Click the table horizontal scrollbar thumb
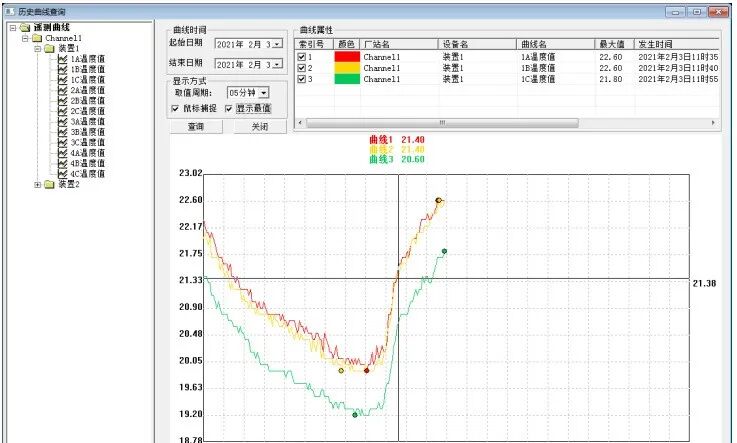This screenshot has height=443, width=737. click(442, 123)
